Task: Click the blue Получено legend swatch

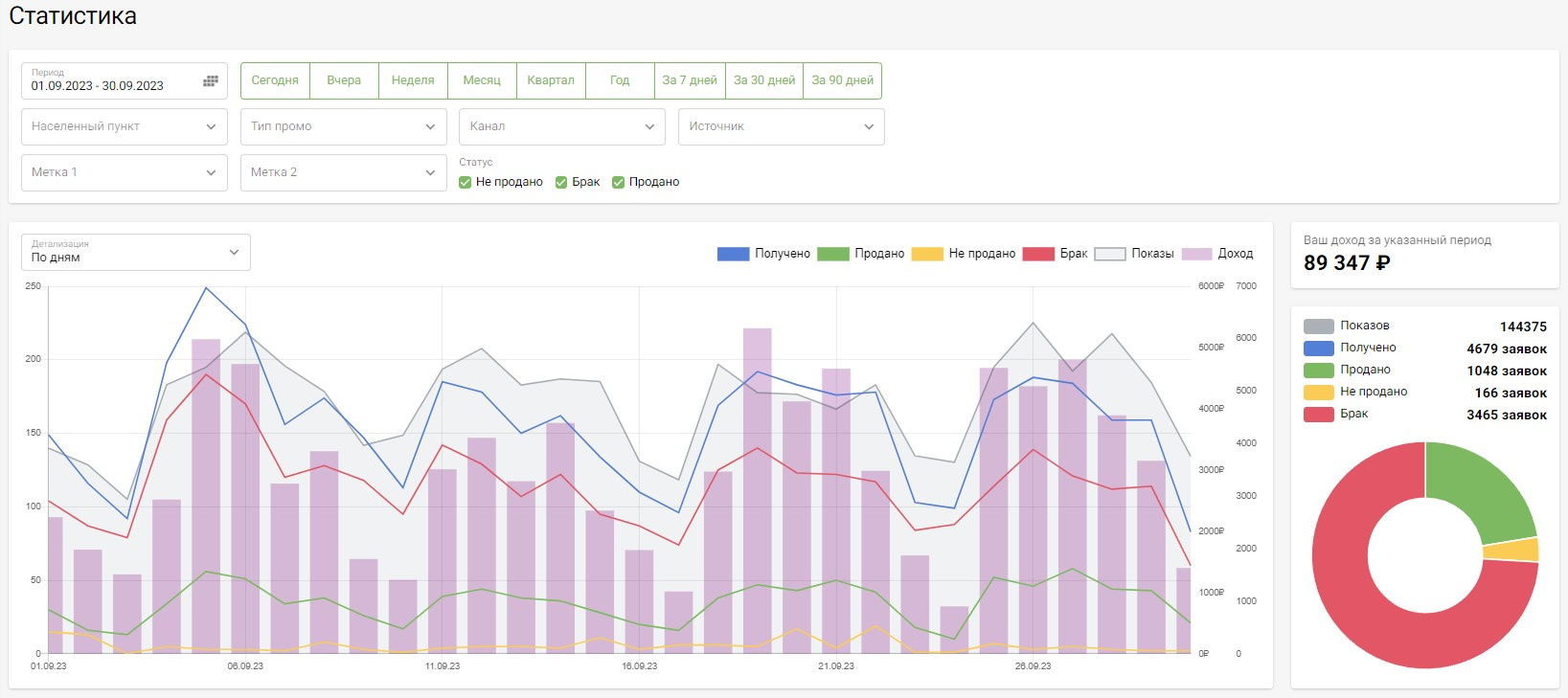Action: (x=733, y=254)
